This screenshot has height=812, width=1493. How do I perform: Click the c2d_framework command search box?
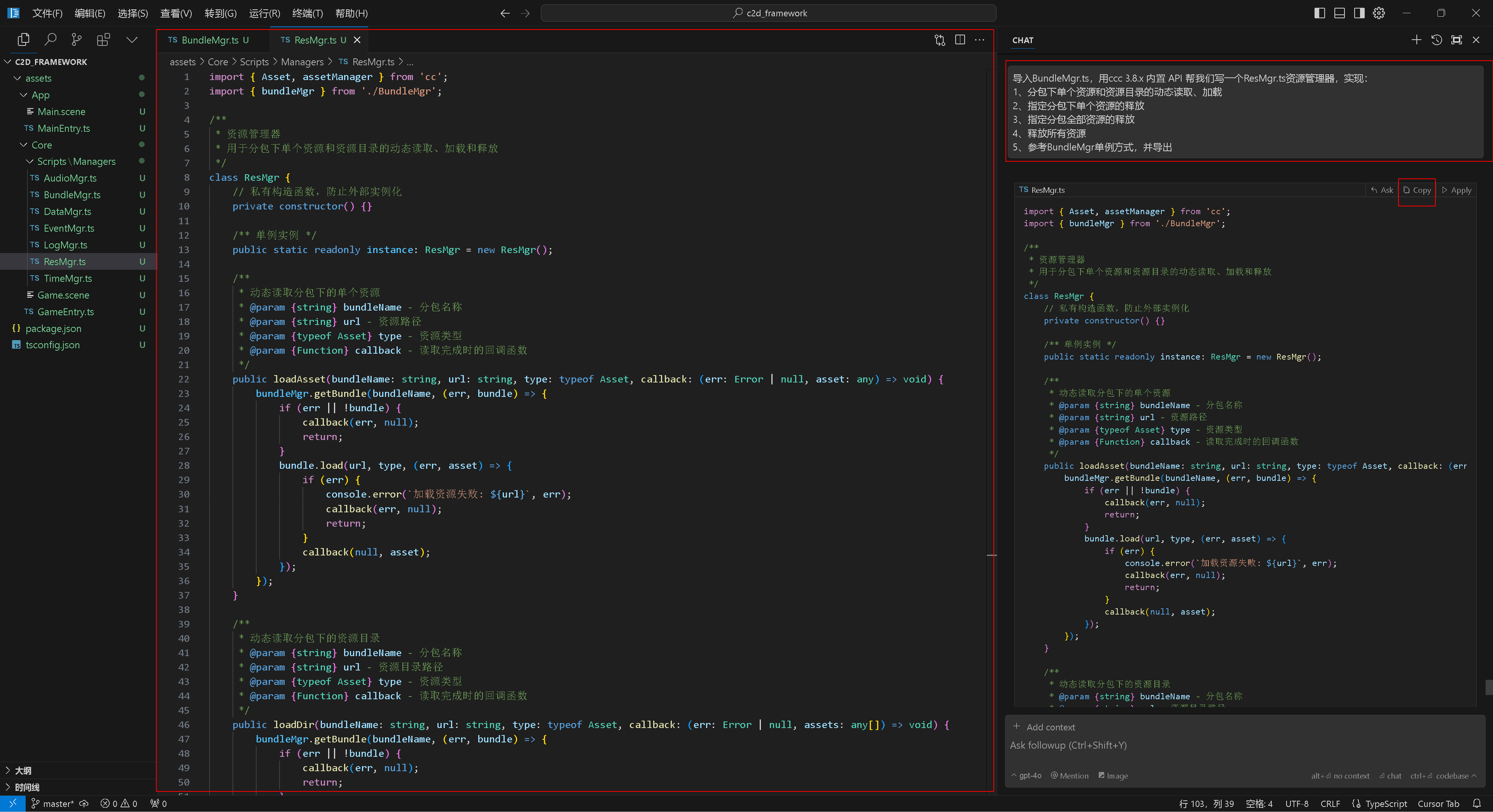(x=768, y=13)
